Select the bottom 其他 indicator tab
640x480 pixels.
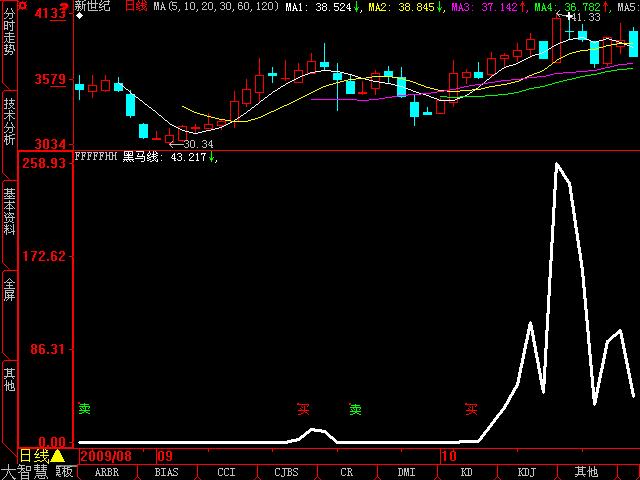click(586, 472)
